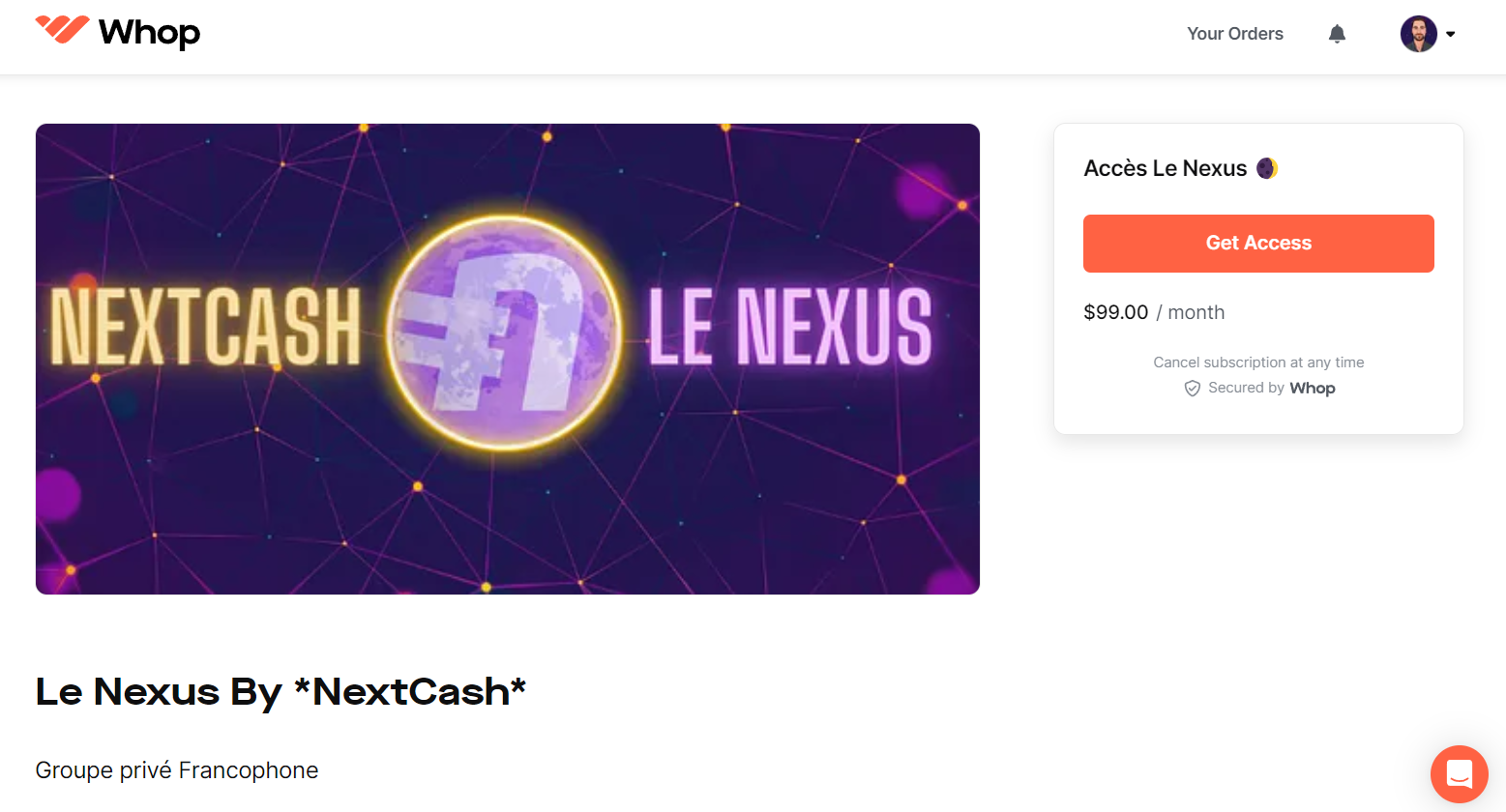
Task: Click the moon emoji beside Accès Le Nexus
Action: point(1267,168)
